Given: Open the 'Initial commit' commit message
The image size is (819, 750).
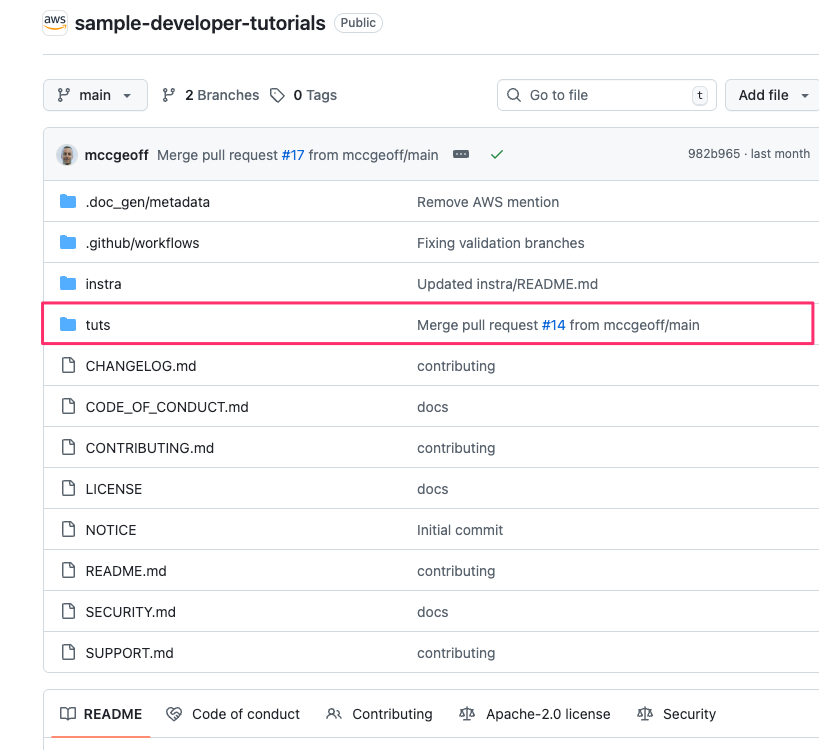Looking at the screenshot, I should (x=460, y=530).
